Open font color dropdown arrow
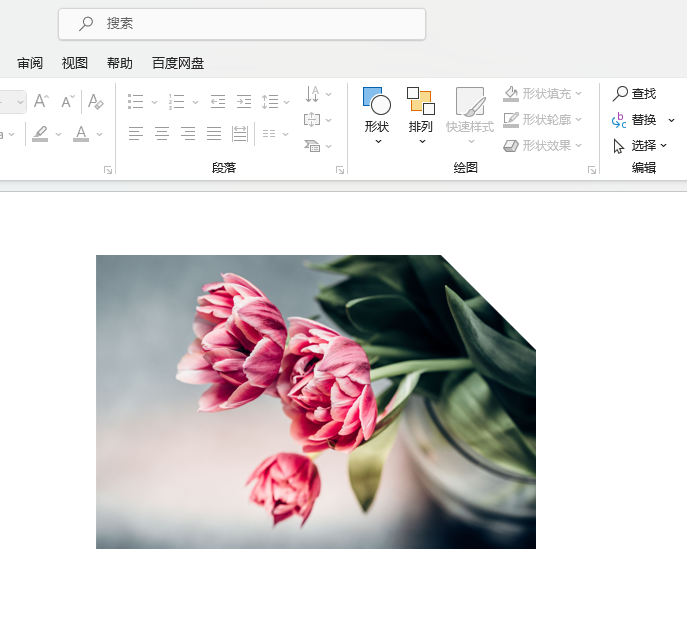687x638 pixels. point(99,134)
